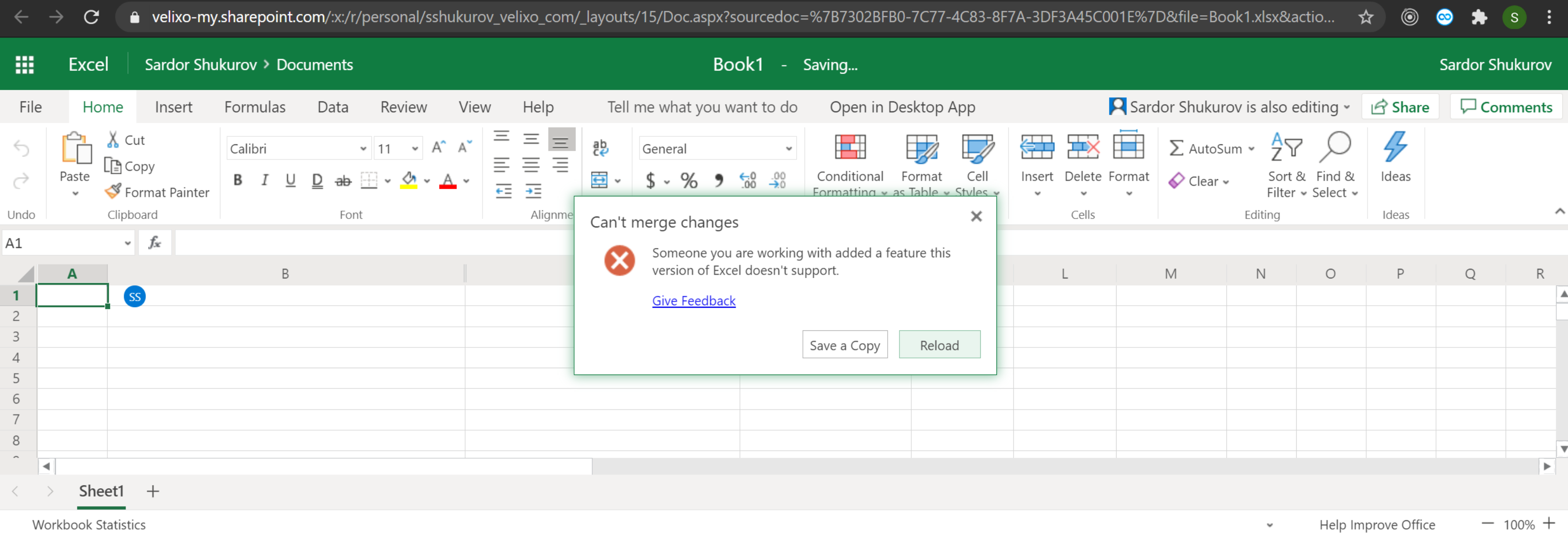Add a new sheet with plus button
The height and width of the screenshot is (536, 1568).
pos(153,491)
